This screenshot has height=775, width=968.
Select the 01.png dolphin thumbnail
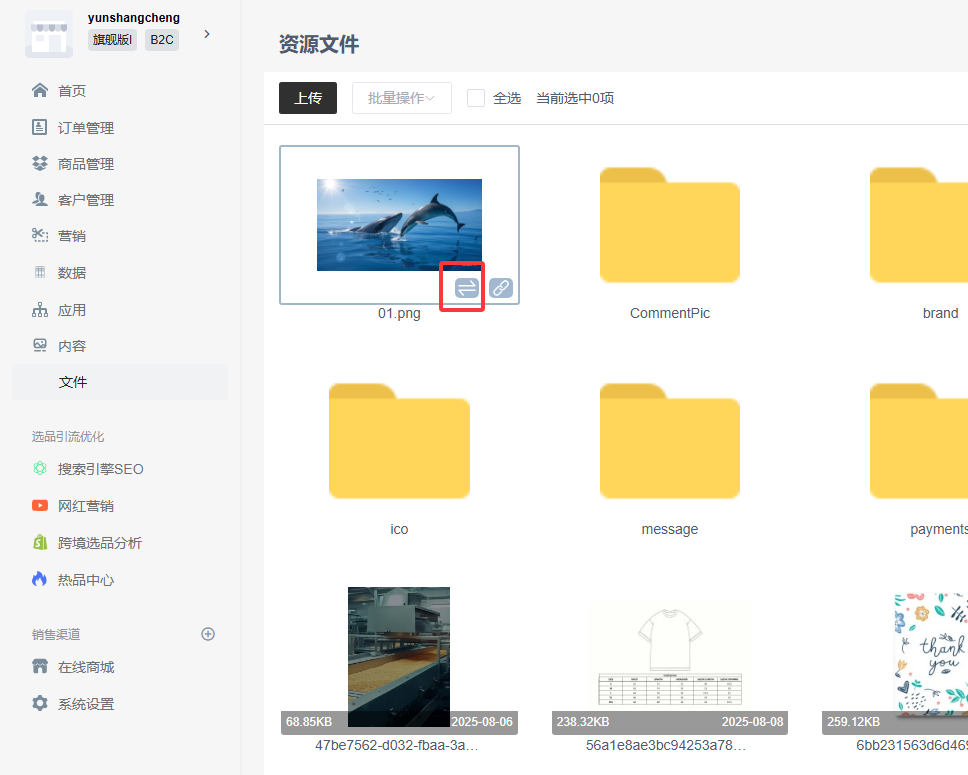point(399,225)
